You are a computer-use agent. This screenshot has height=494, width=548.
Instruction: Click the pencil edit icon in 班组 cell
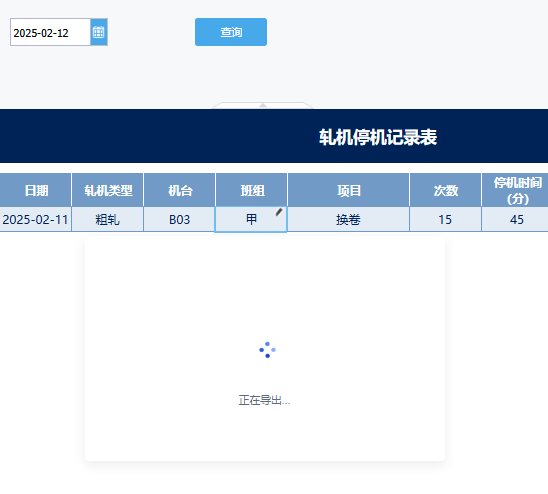279,212
